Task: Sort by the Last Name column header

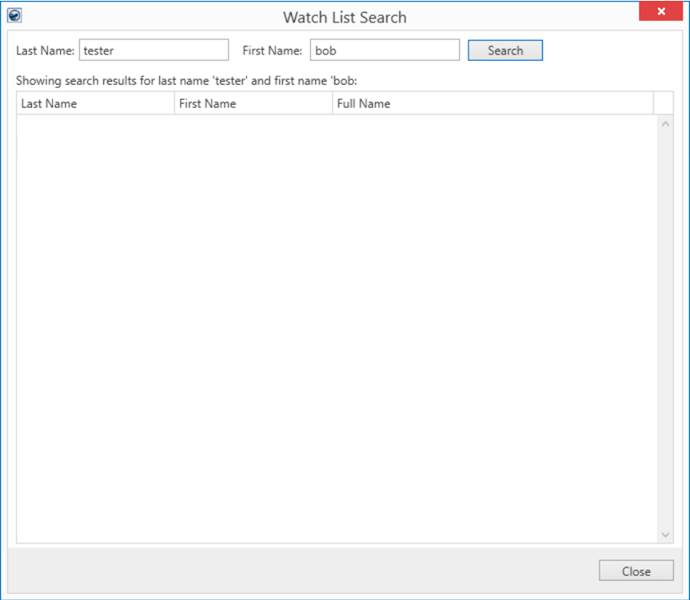Action: click(95, 103)
